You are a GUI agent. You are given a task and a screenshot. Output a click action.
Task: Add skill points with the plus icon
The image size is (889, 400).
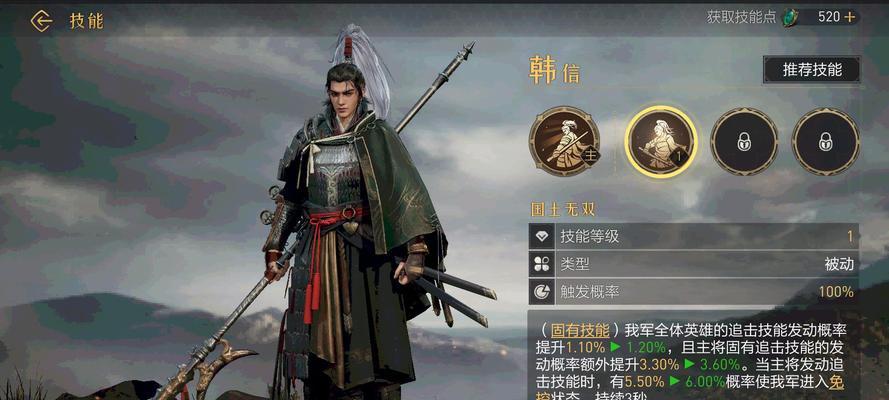pos(849,17)
